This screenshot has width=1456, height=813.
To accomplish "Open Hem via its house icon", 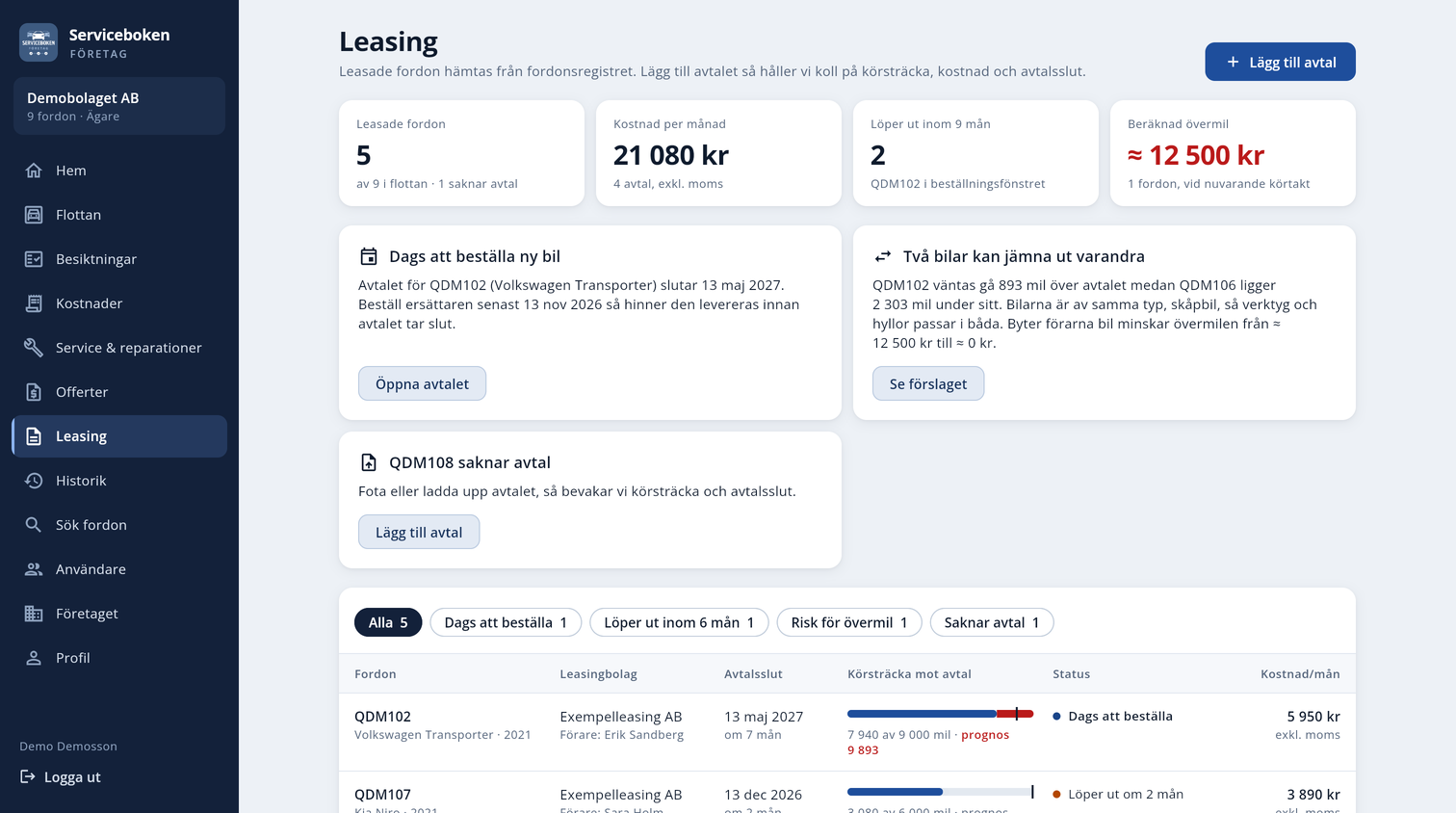I will (x=34, y=170).
